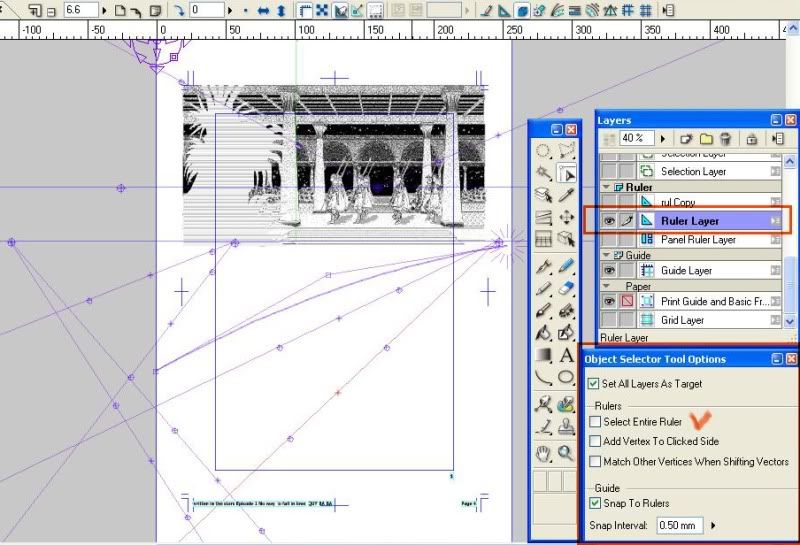Image resolution: width=800 pixels, height=545 pixels.
Task: Click the Layers panel vertical scrollbar thumb
Action: (790, 283)
